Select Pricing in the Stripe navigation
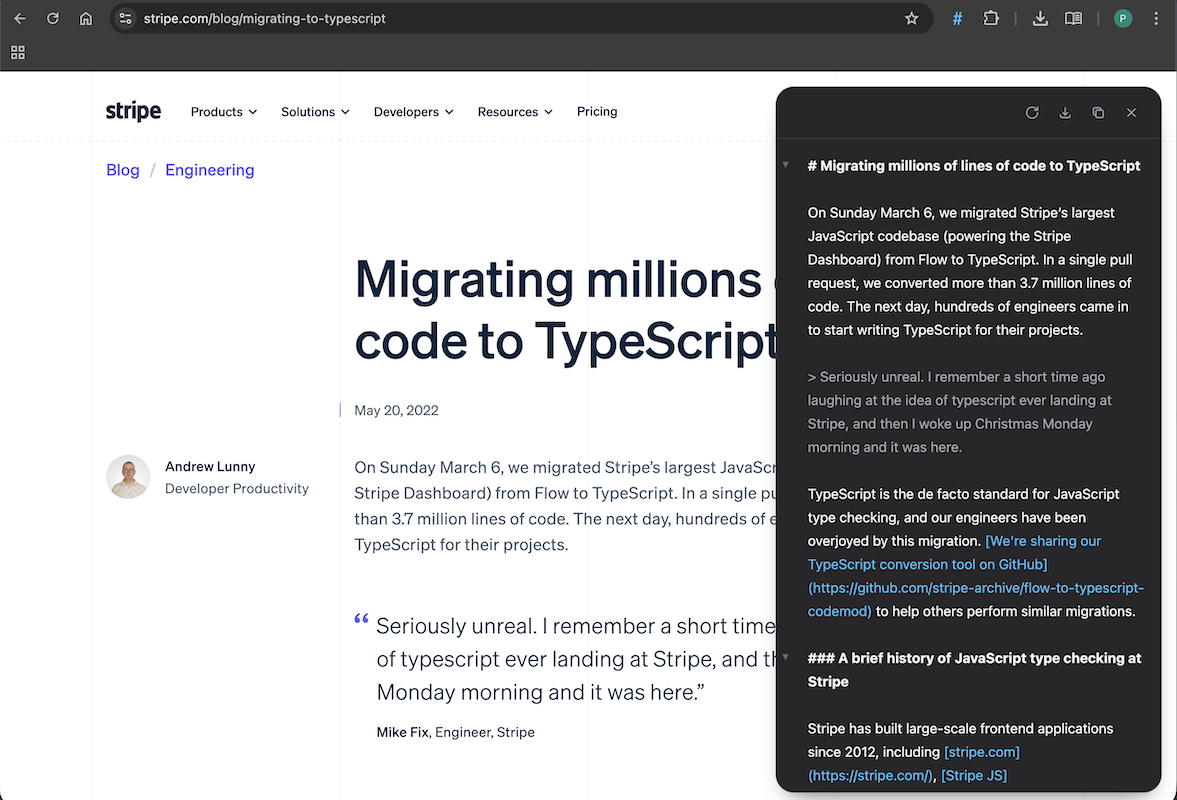The height and width of the screenshot is (800, 1177). coord(597,112)
